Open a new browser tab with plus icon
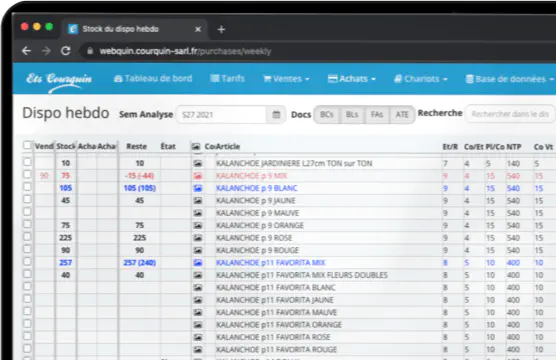 [221, 29]
